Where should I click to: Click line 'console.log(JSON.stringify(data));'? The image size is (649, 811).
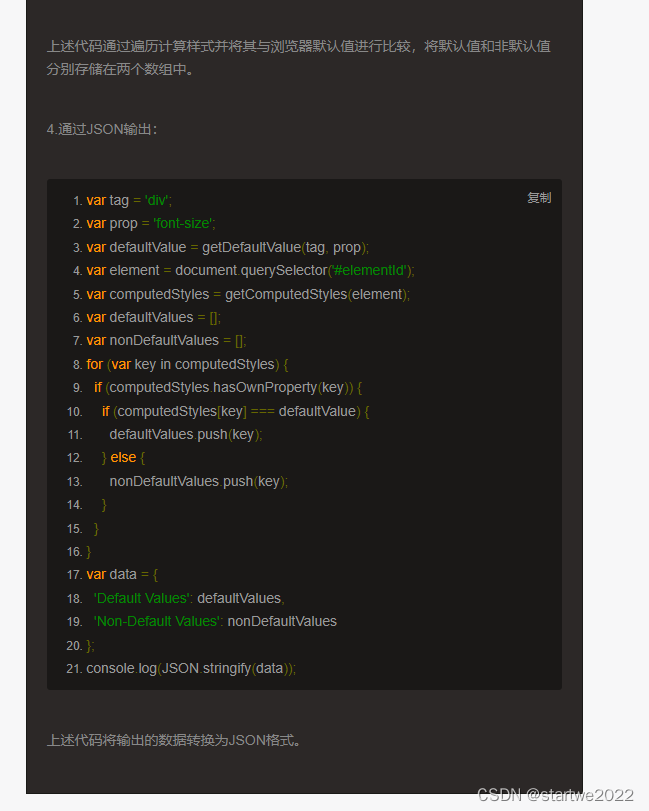(x=191, y=669)
